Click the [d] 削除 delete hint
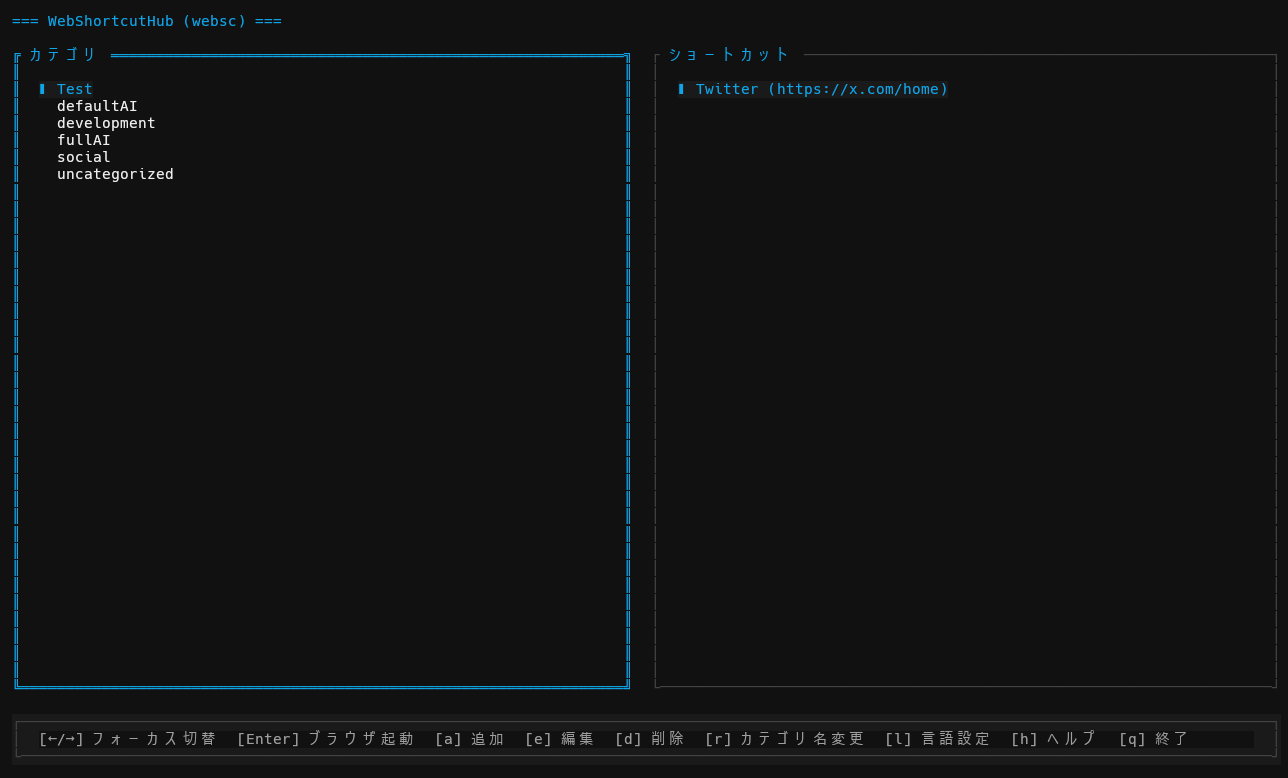The image size is (1288, 778). [x=650, y=739]
